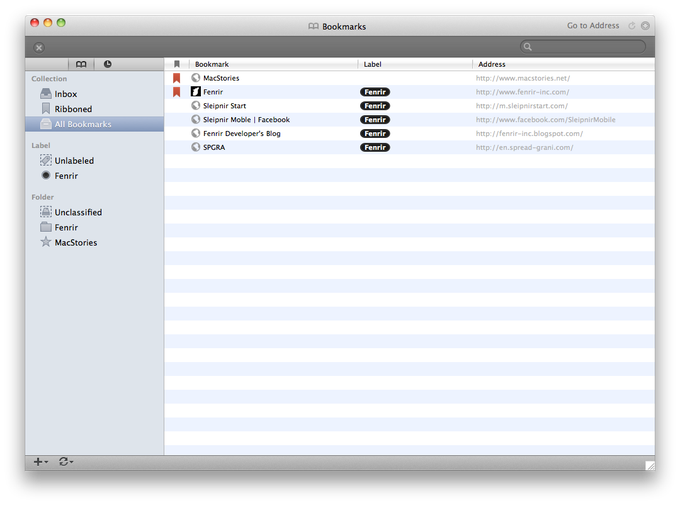Screen dimensions: 680x505
Task: Click the www.fenrir-inc.com address
Action: [522, 92]
